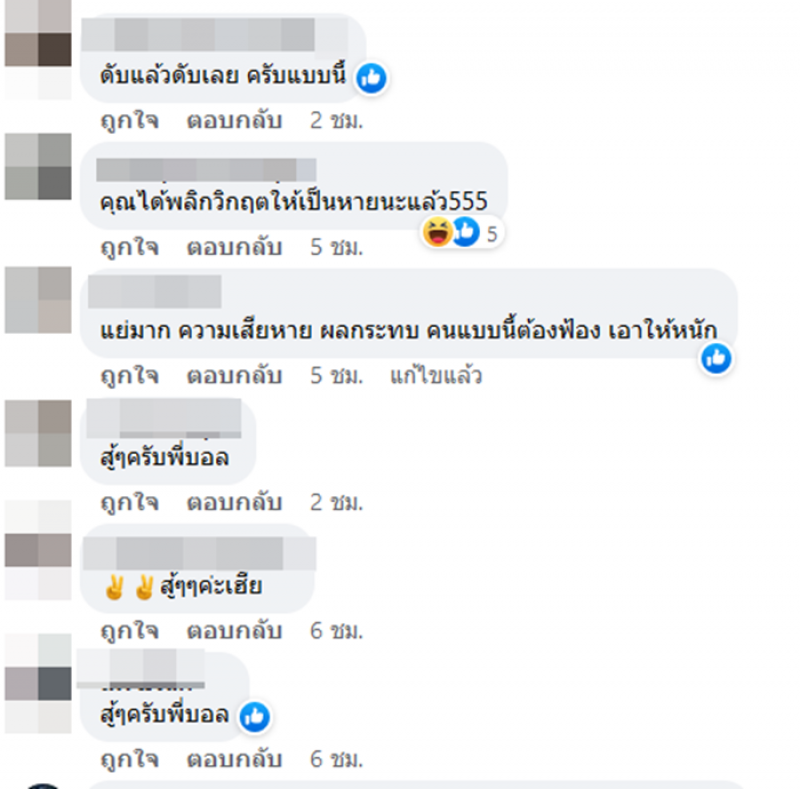
Task: Reply to 'ดับแล้วดับเลย' comment via ตอบกลับ
Action: tap(234, 121)
